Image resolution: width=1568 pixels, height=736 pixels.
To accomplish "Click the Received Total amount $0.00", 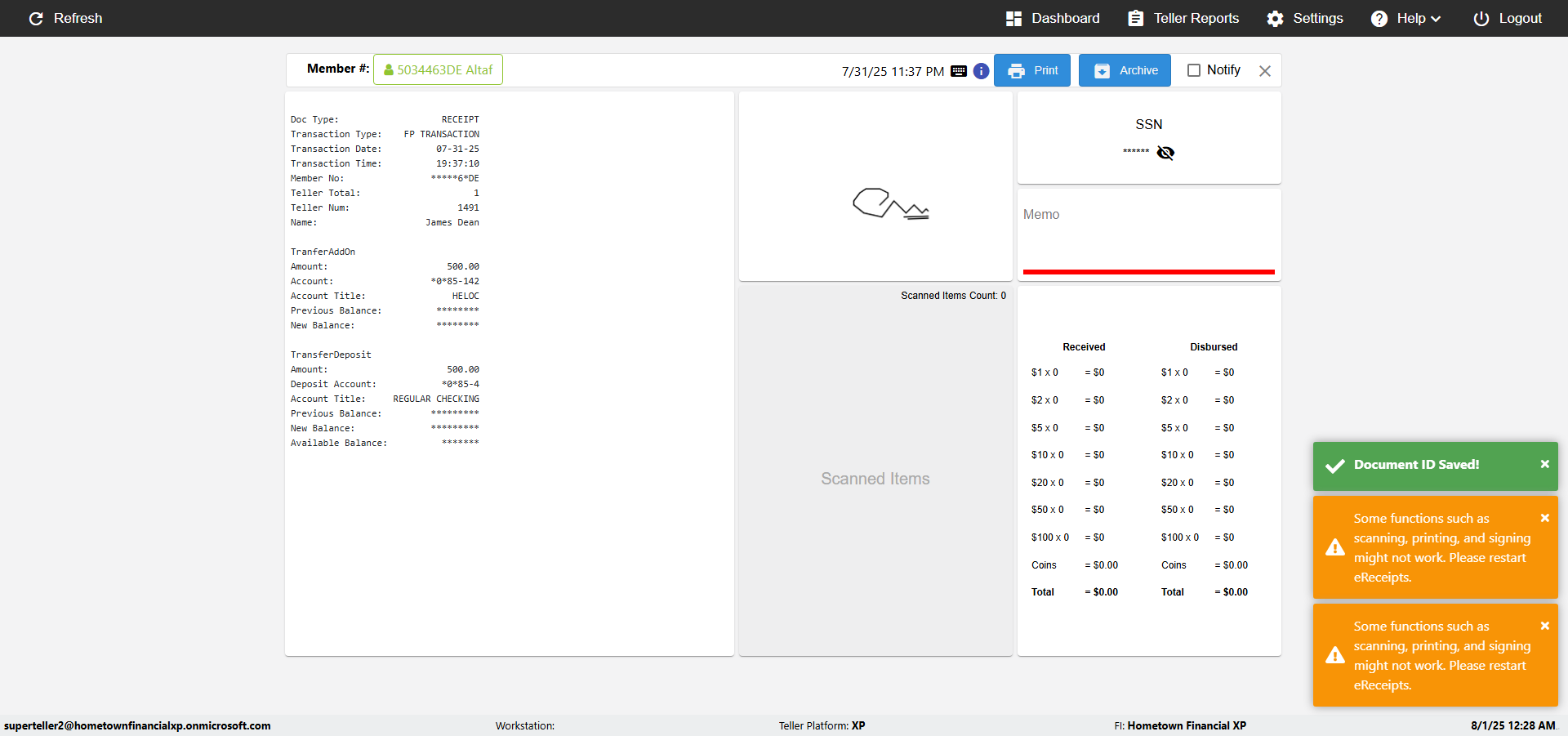I will tap(1102, 592).
